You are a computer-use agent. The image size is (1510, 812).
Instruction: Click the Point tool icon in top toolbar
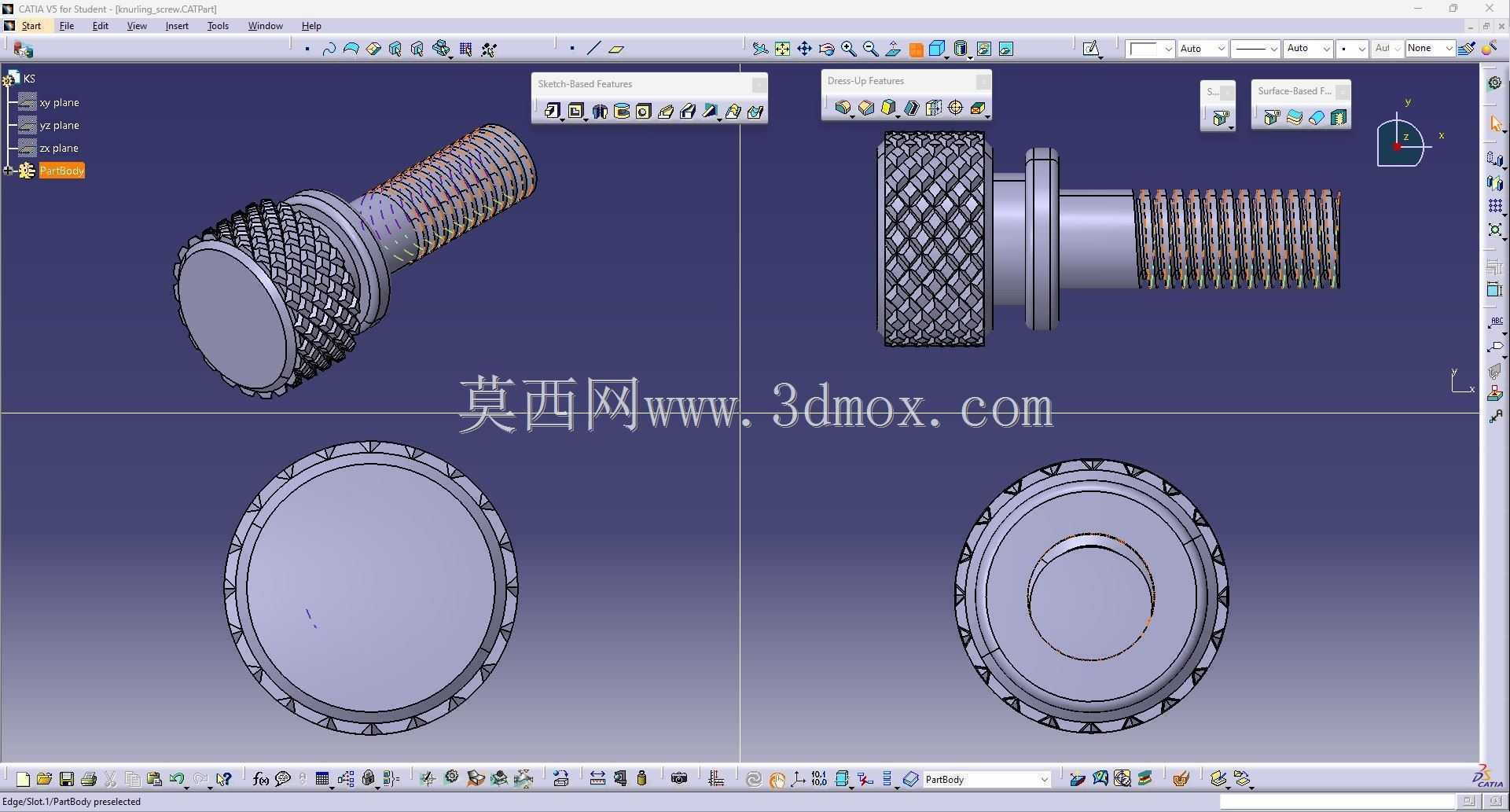tap(571, 49)
